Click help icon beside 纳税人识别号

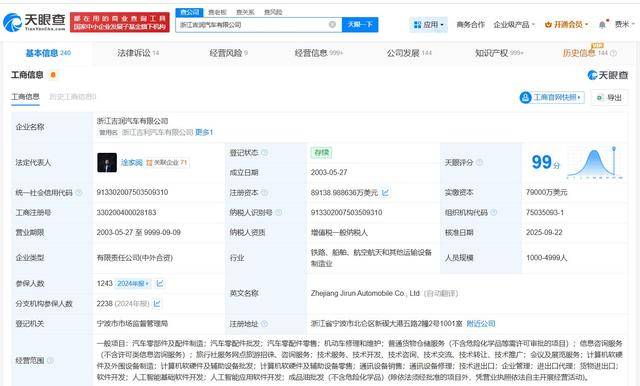click(x=279, y=213)
